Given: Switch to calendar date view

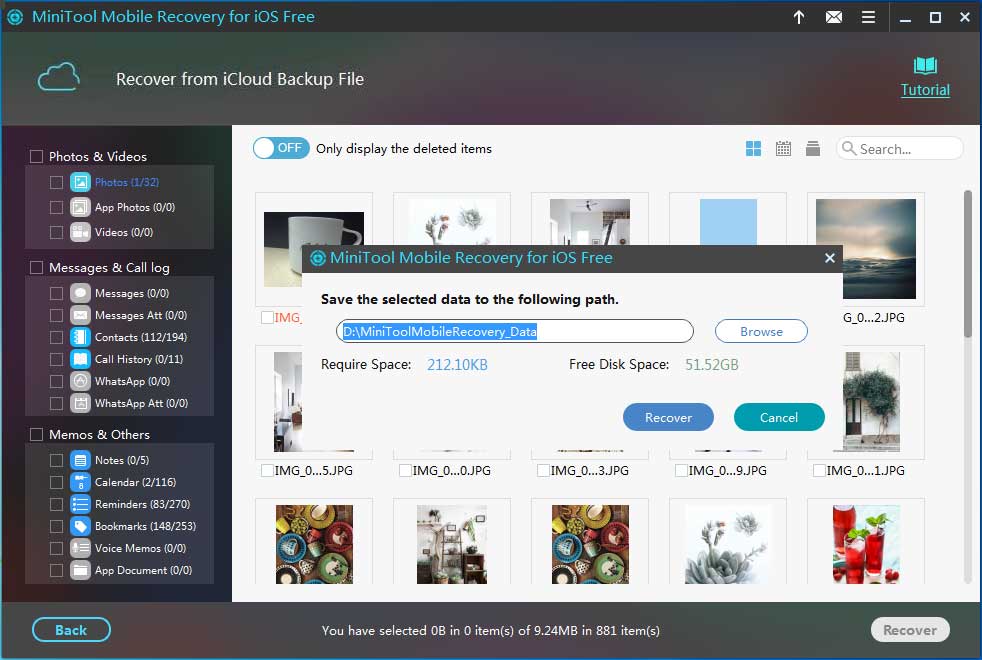Looking at the screenshot, I should 783,148.
